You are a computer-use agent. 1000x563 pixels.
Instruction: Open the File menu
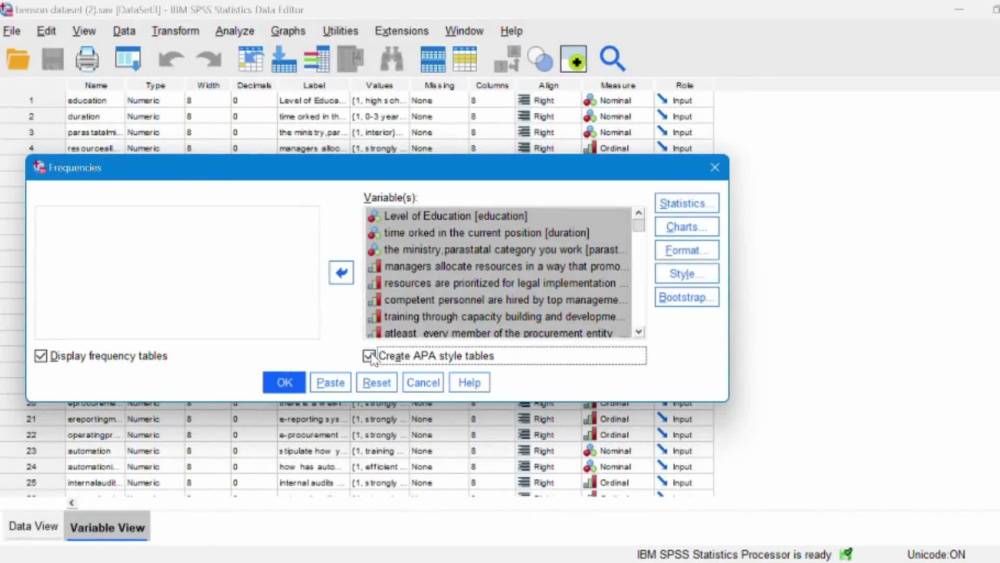(11, 31)
